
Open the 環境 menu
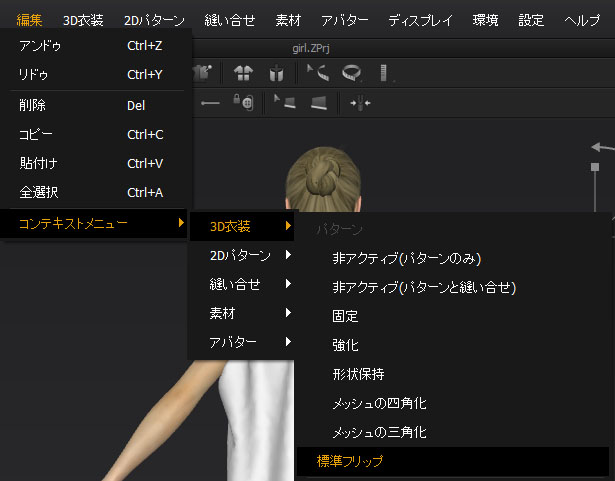point(486,20)
